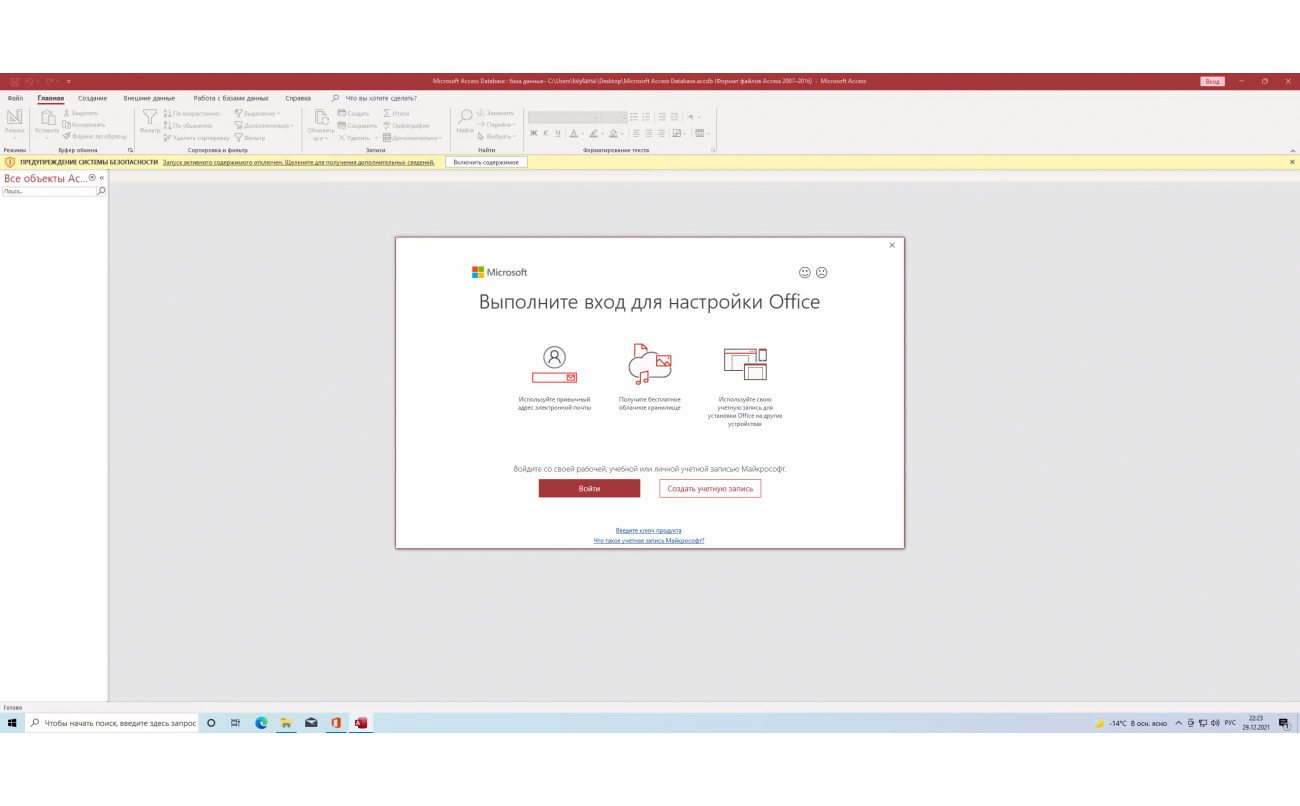The image size is (1300, 806).
Task: Click the navigation pane search magnifier
Action: click(x=101, y=190)
